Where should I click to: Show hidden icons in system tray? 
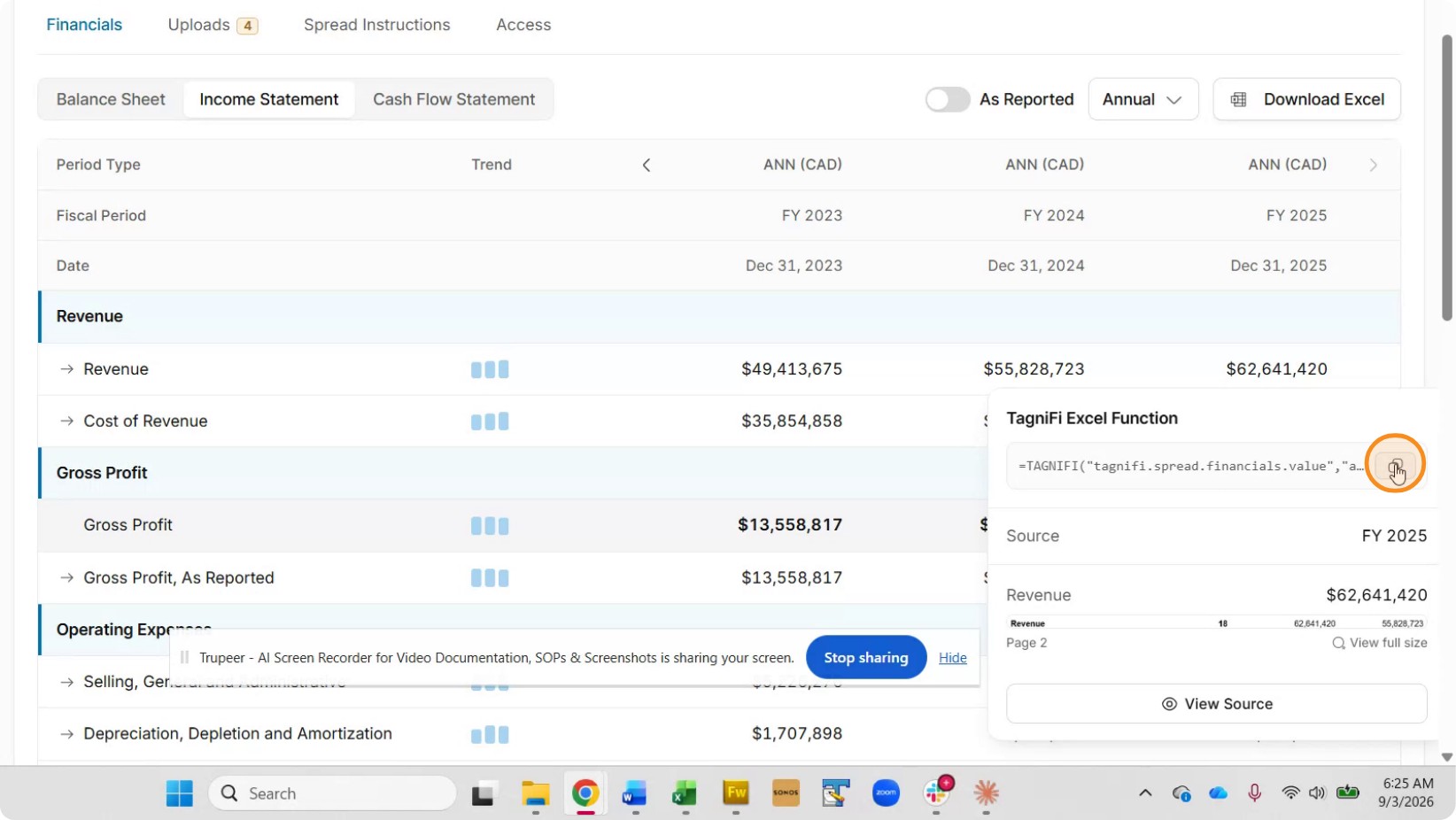coord(1145,793)
